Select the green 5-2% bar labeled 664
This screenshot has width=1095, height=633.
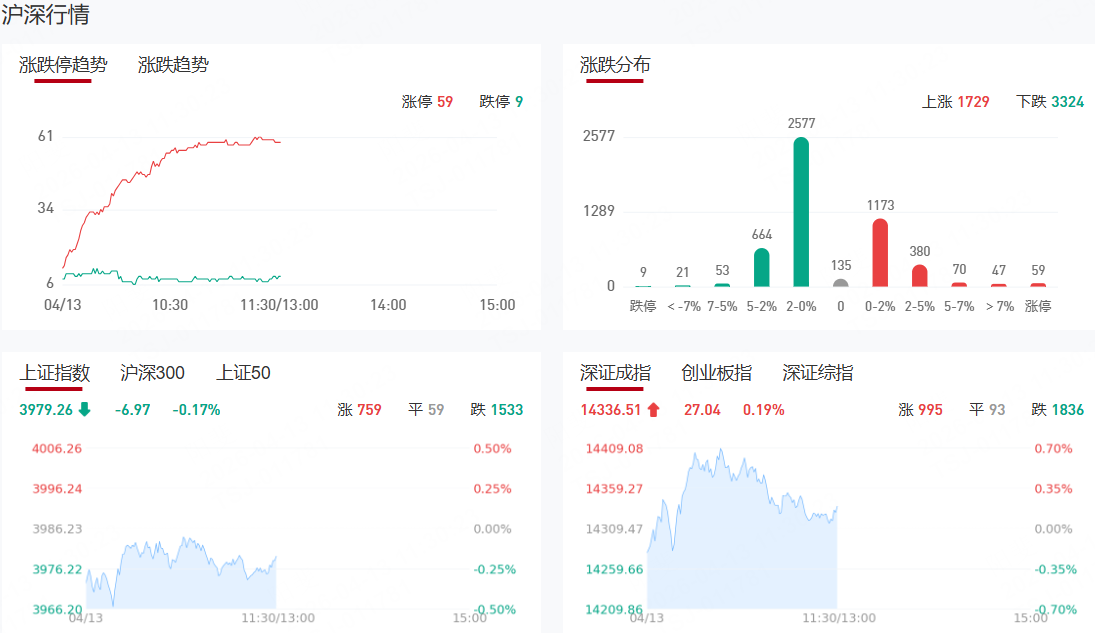762,267
